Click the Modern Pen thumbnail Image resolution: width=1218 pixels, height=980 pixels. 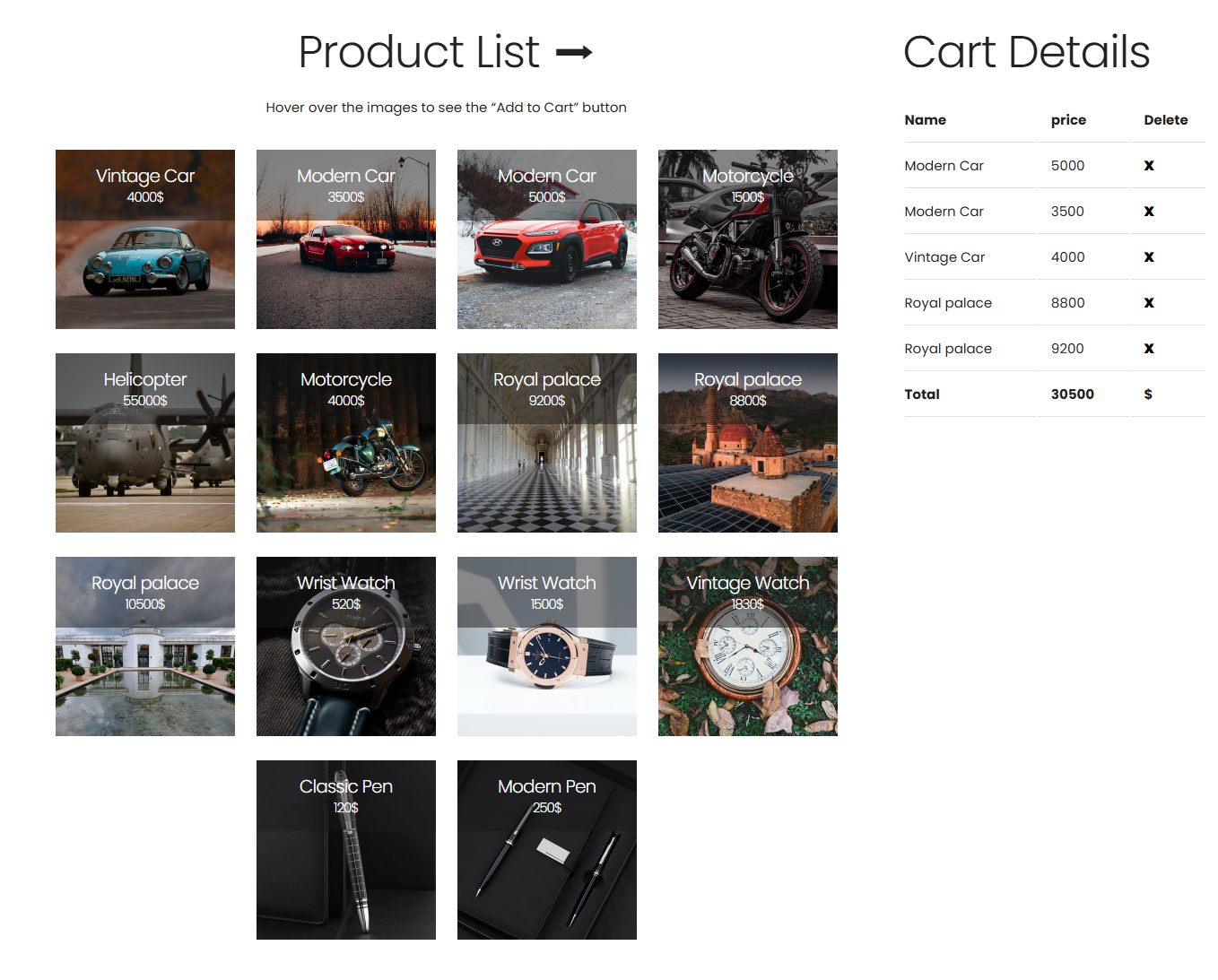pyautogui.click(x=546, y=849)
